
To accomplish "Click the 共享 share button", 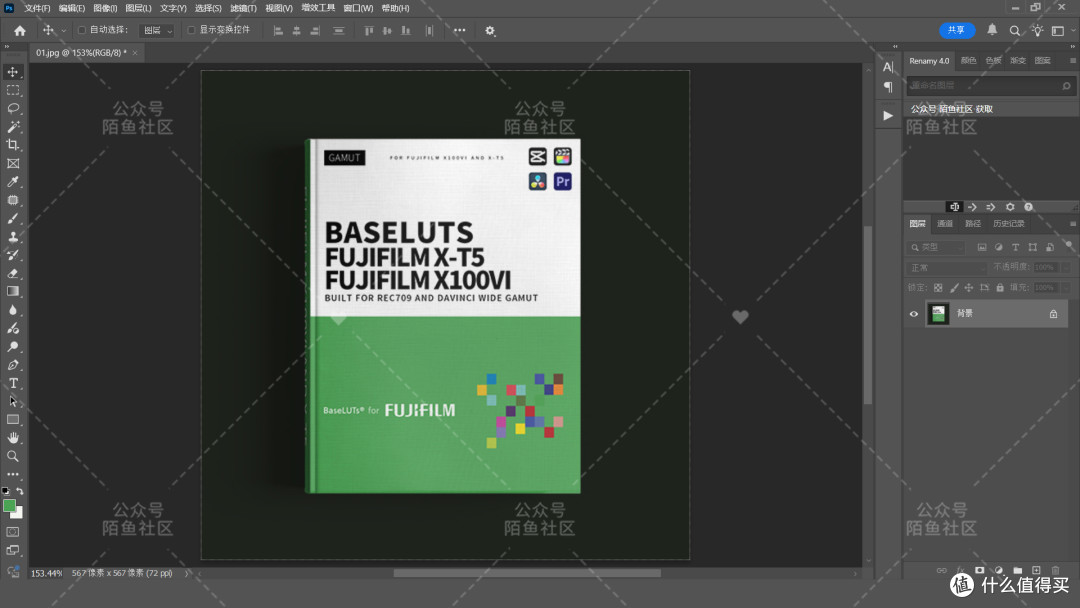I will click(957, 30).
